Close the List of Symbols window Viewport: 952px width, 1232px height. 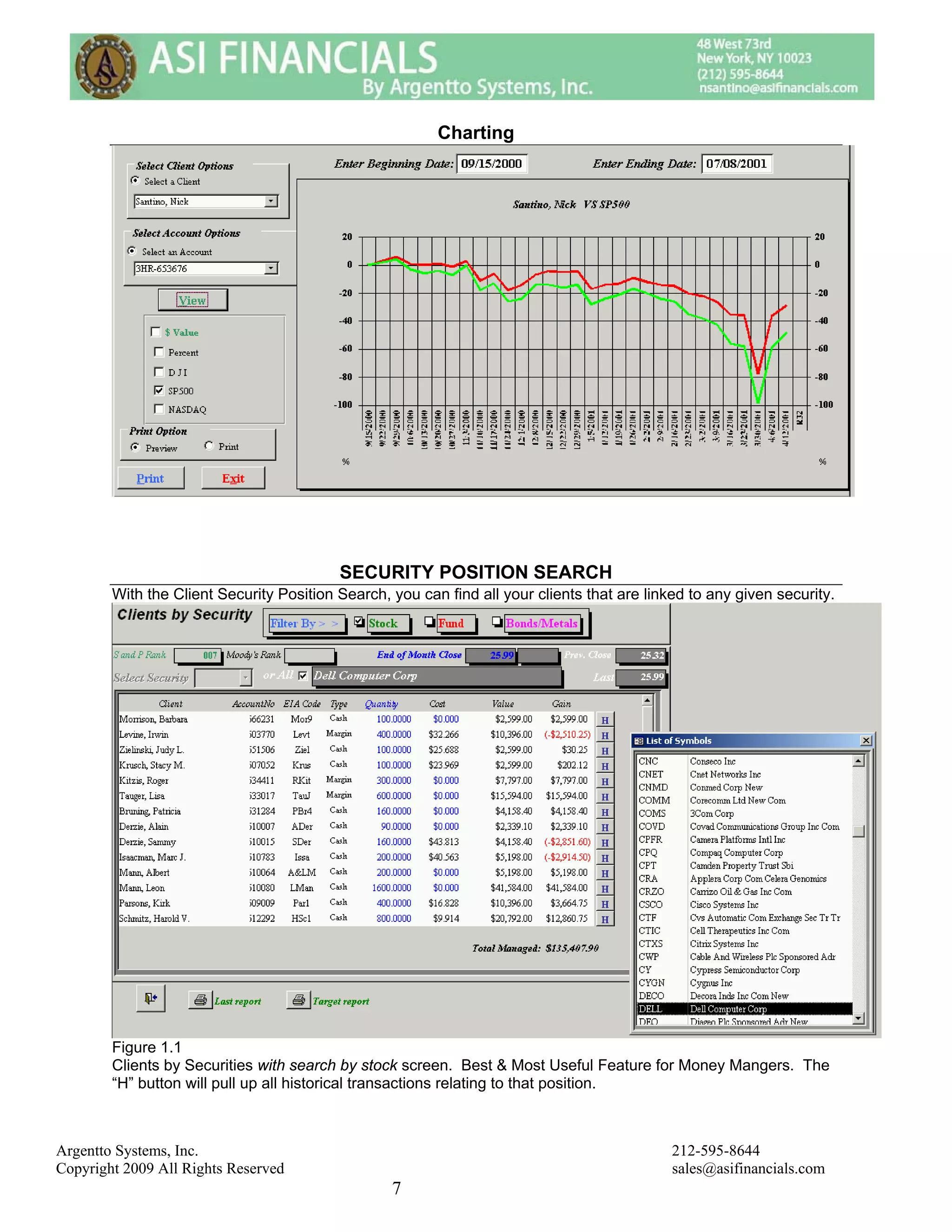point(866,741)
